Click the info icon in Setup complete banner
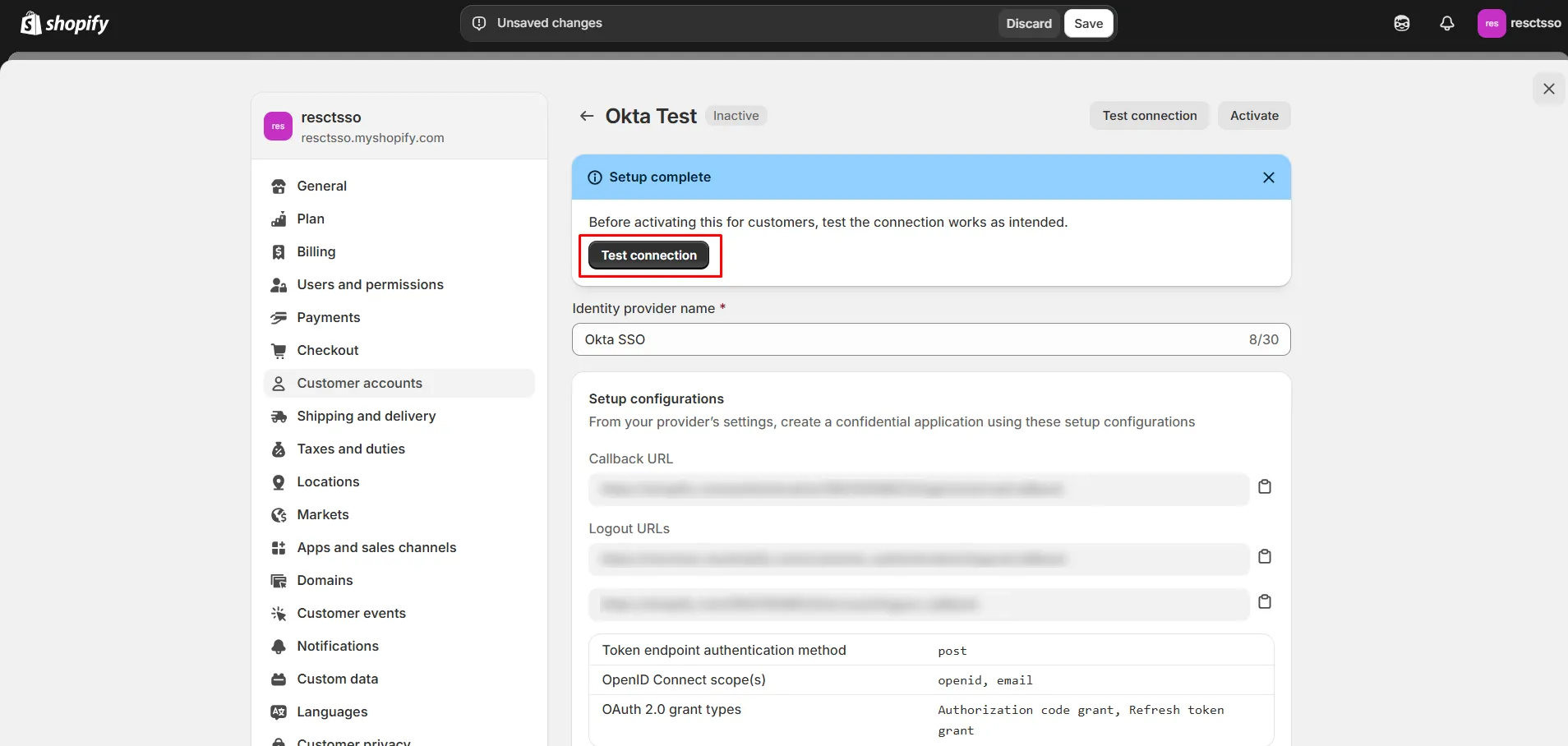The image size is (1568, 746). pos(595,177)
